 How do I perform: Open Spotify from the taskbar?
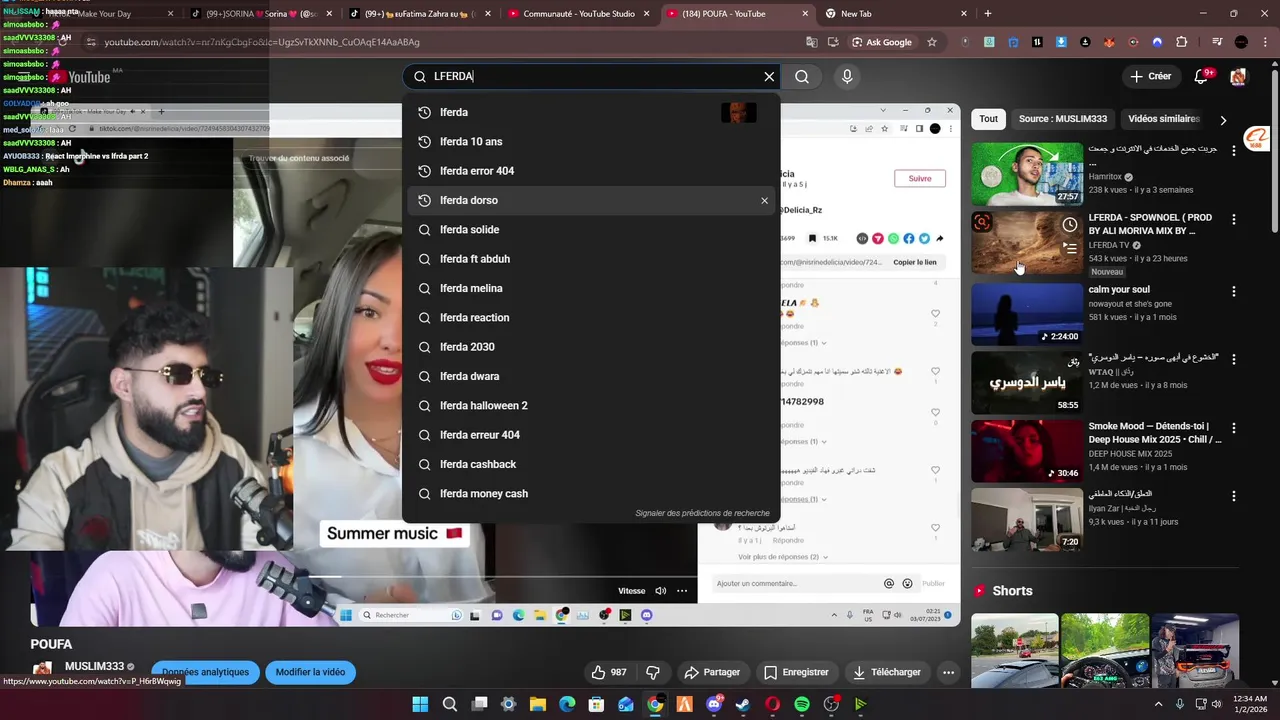click(x=802, y=704)
